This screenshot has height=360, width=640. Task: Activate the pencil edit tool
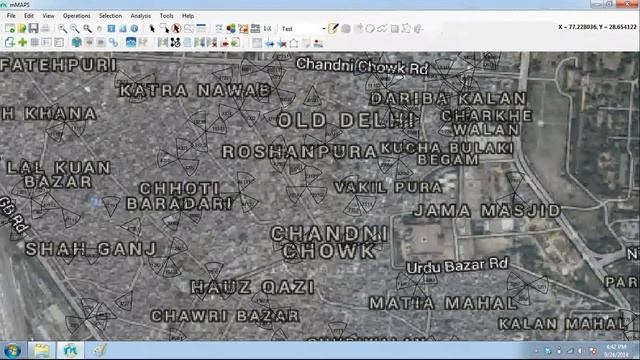click(333, 29)
